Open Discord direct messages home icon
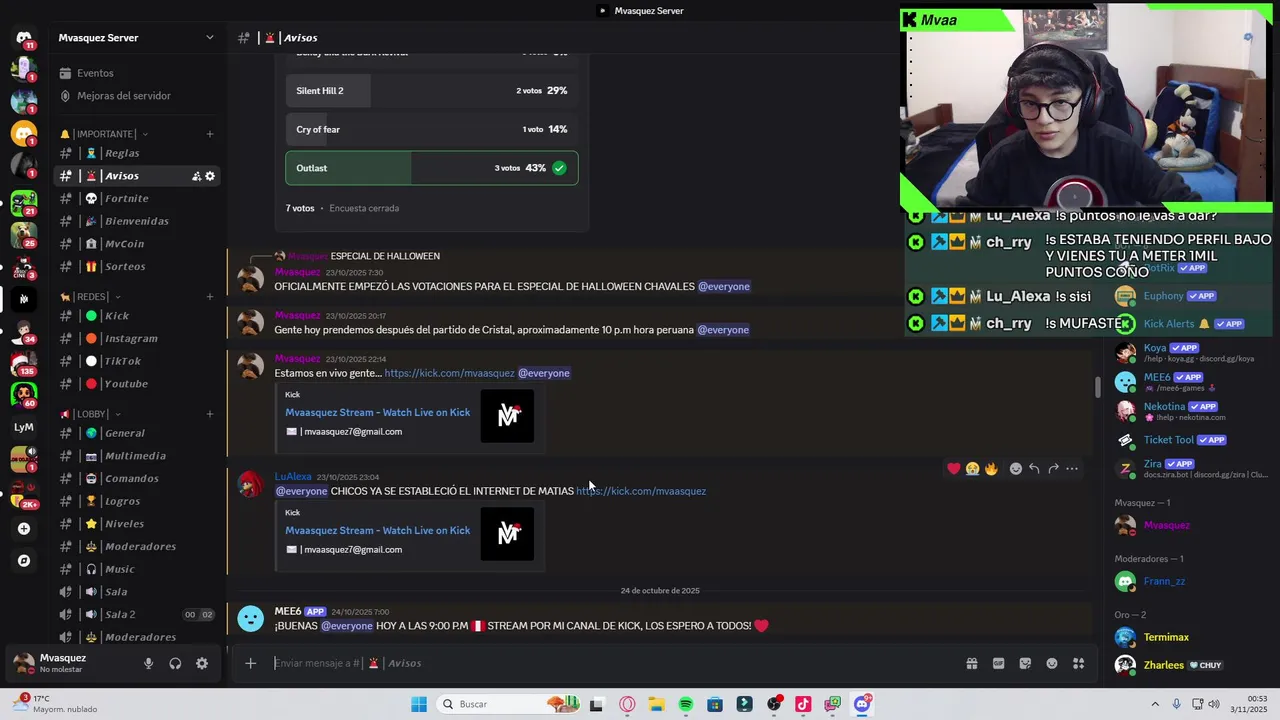Image resolution: width=1280 pixels, height=720 pixels. (24, 38)
